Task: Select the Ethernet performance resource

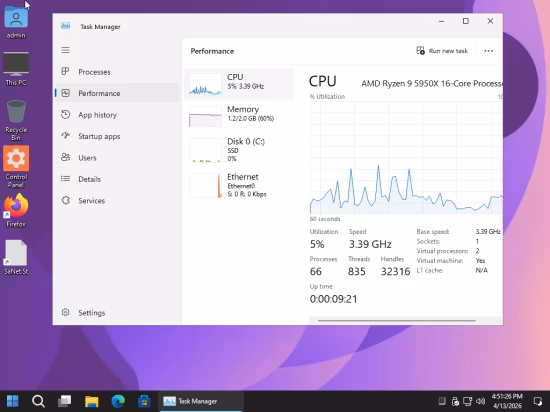Action: coord(239,185)
